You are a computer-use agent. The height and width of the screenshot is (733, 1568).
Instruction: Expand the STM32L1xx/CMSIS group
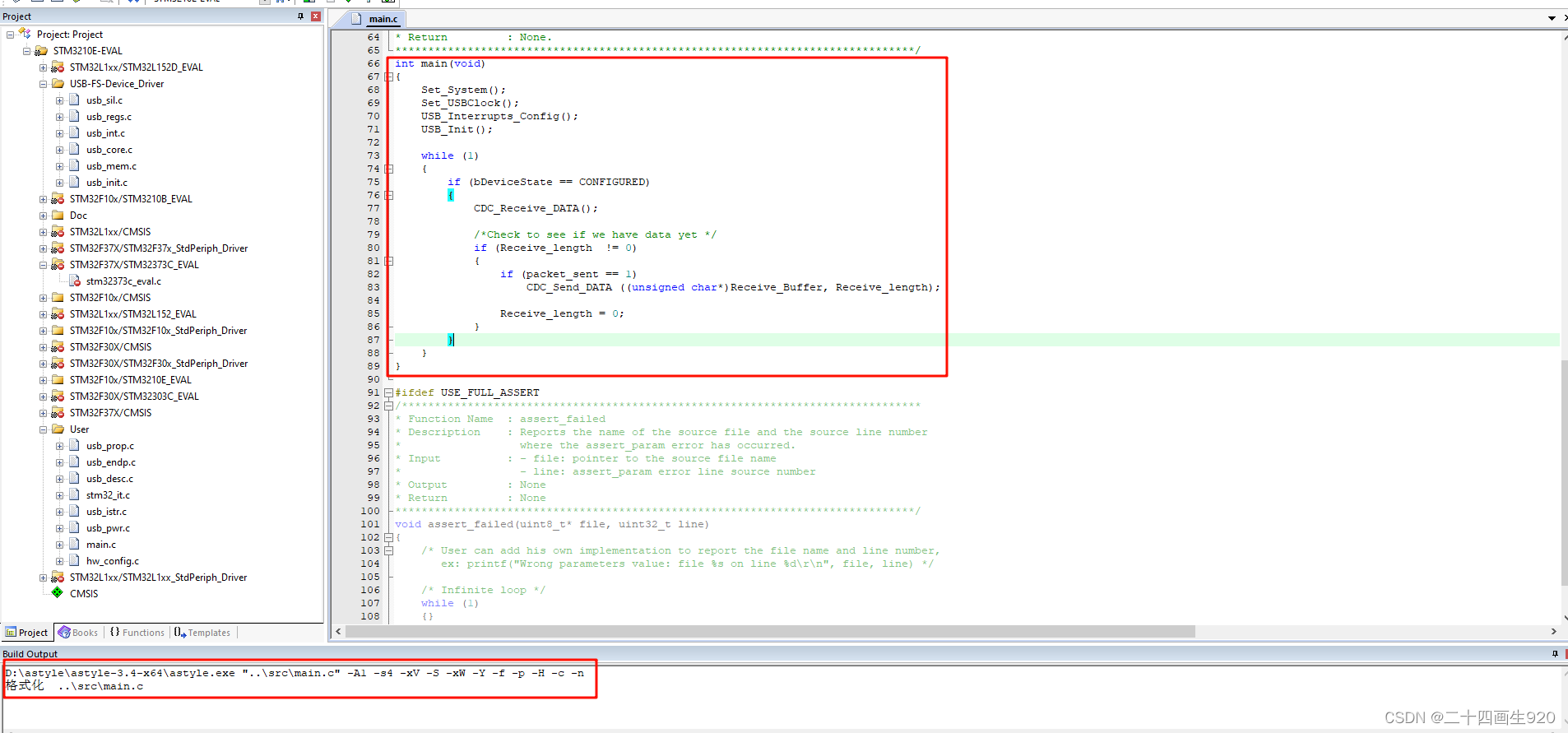click(x=43, y=232)
